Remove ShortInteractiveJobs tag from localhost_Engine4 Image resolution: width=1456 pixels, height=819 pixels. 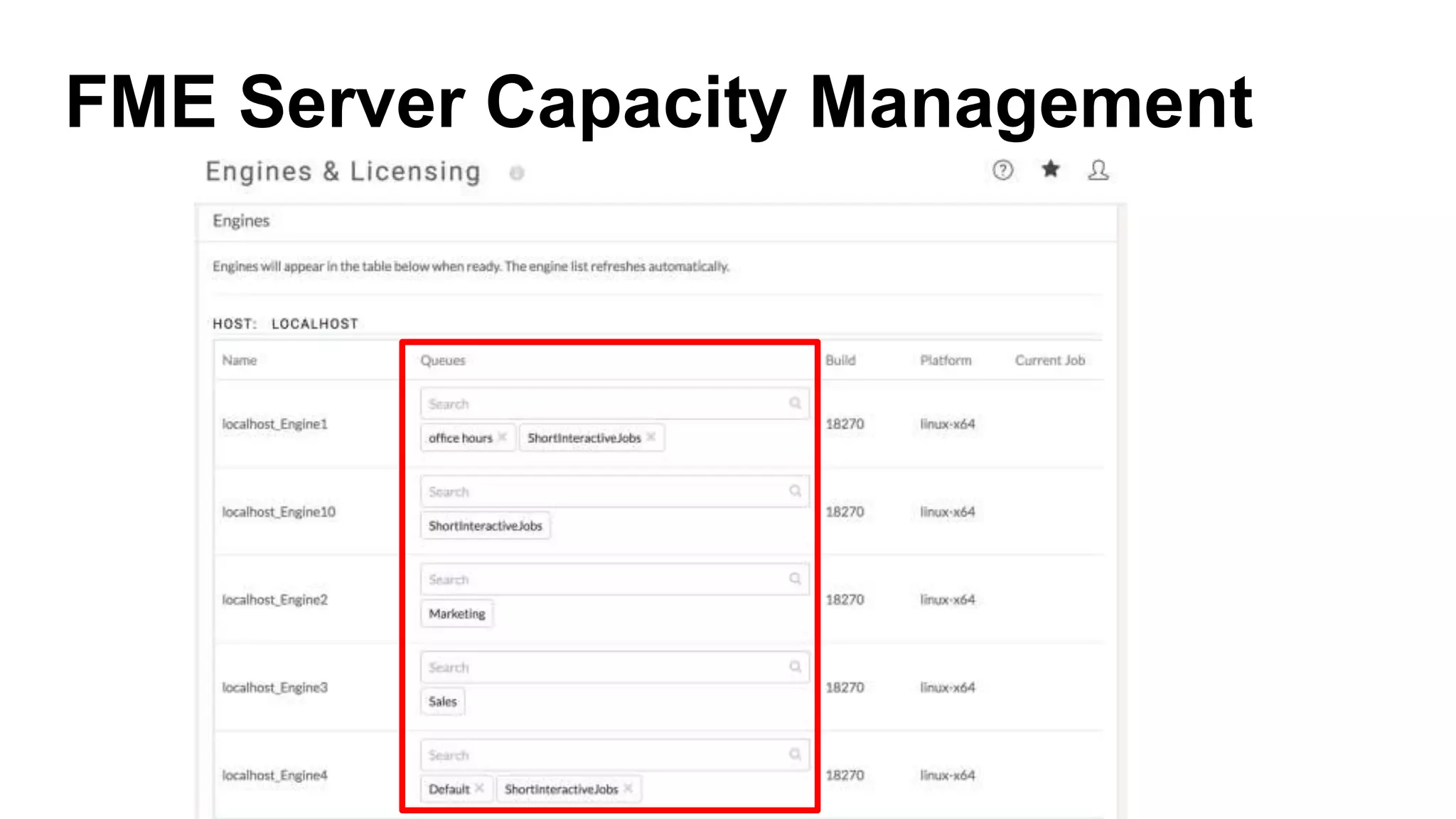pos(628,788)
